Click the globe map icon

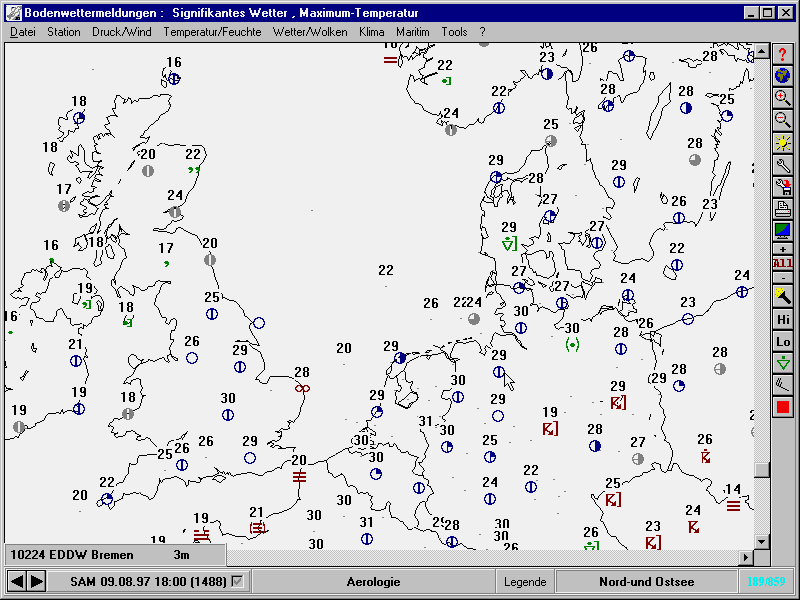click(783, 76)
